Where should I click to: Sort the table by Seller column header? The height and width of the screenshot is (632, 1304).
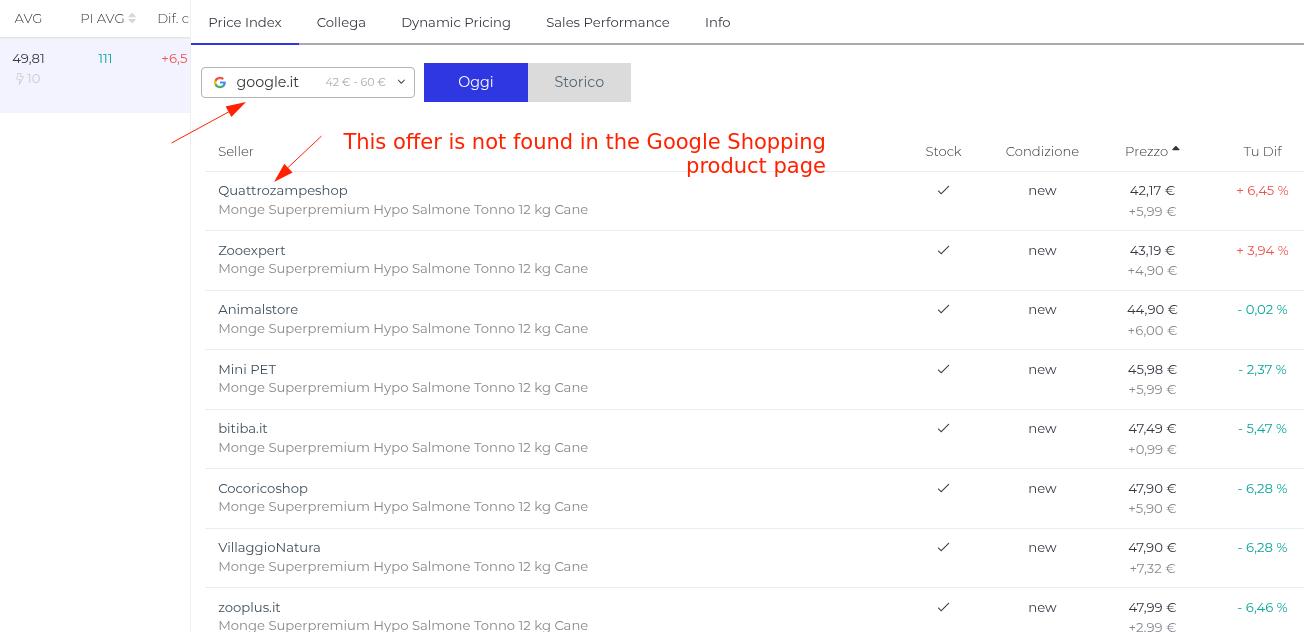click(x=236, y=151)
